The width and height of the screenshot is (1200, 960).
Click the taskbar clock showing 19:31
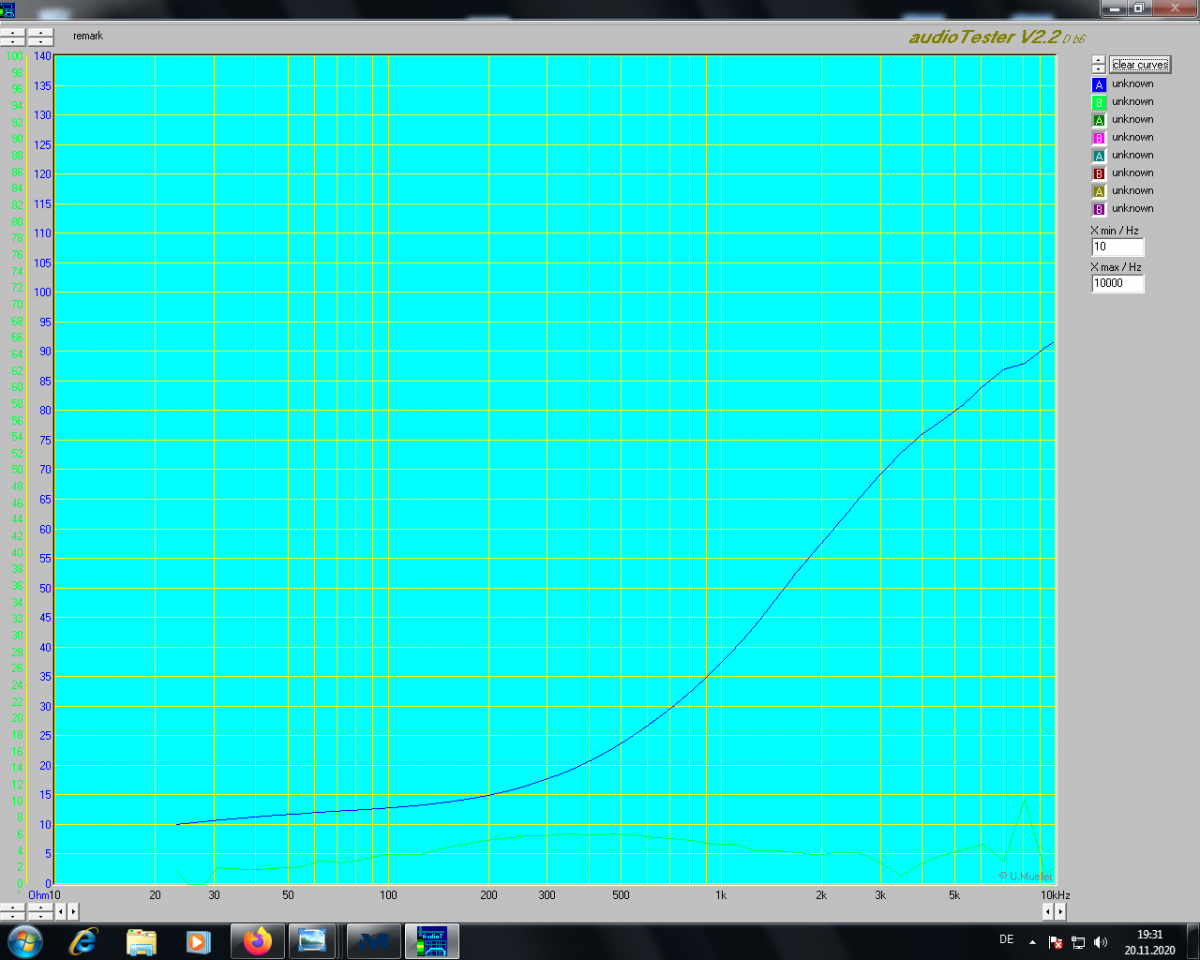[x=1149, y=941]
